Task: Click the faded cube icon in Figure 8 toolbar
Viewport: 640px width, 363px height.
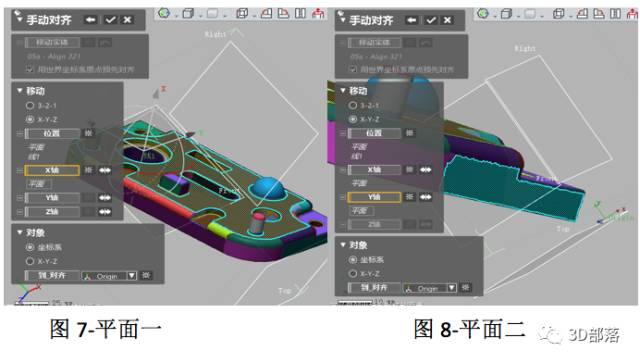Action: click(x=530, y=14)
